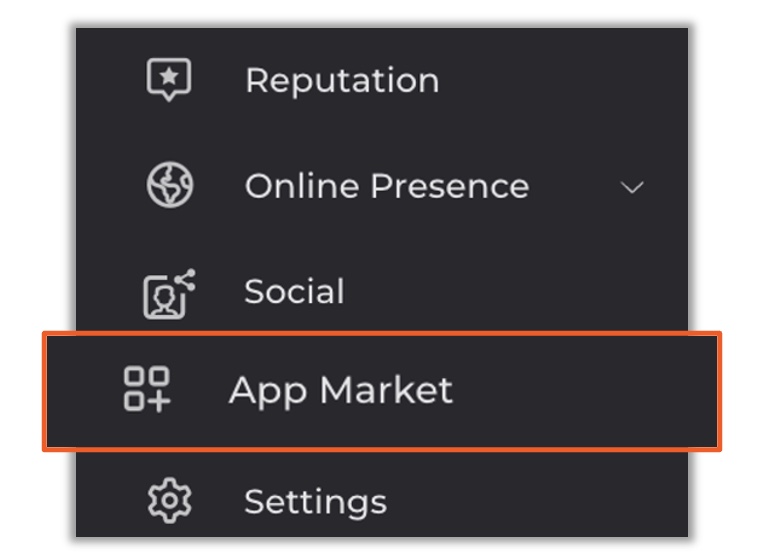
Task: Click the Social person-share icon
Action: [169, 294]
